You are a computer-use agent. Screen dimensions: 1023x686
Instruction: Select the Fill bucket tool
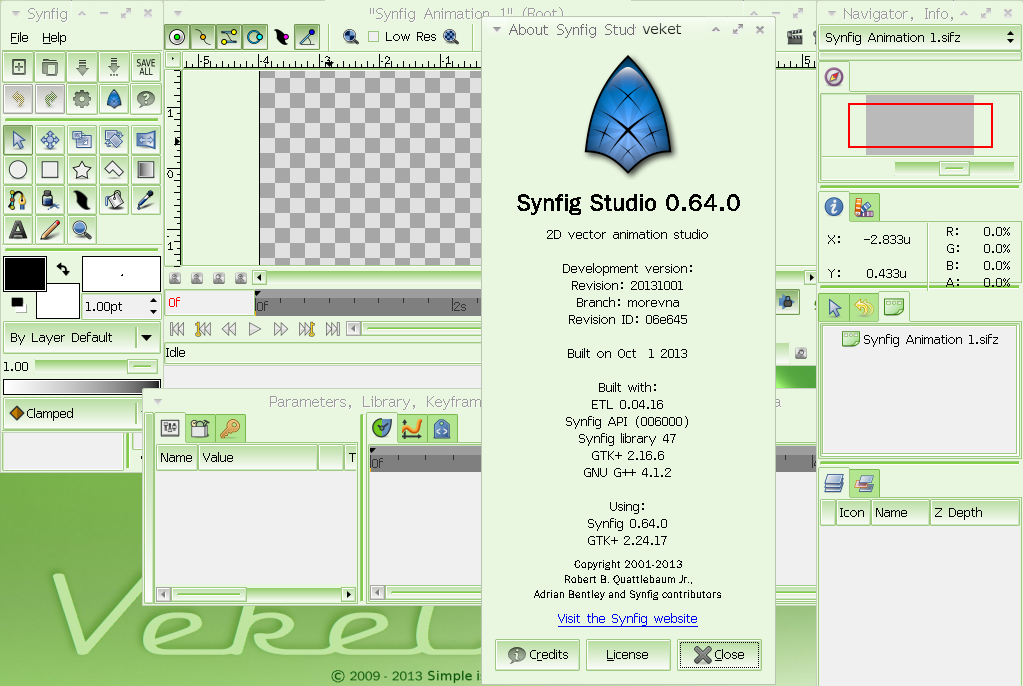tap(114, 200)
